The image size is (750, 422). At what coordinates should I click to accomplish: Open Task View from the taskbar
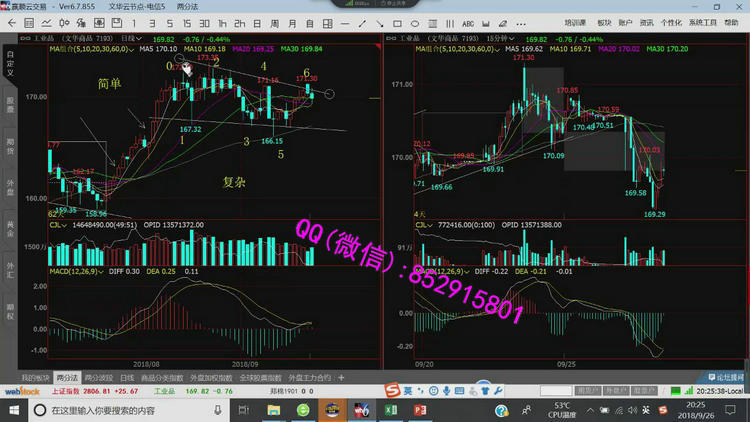pyautogui.click(x=243, y=410)
